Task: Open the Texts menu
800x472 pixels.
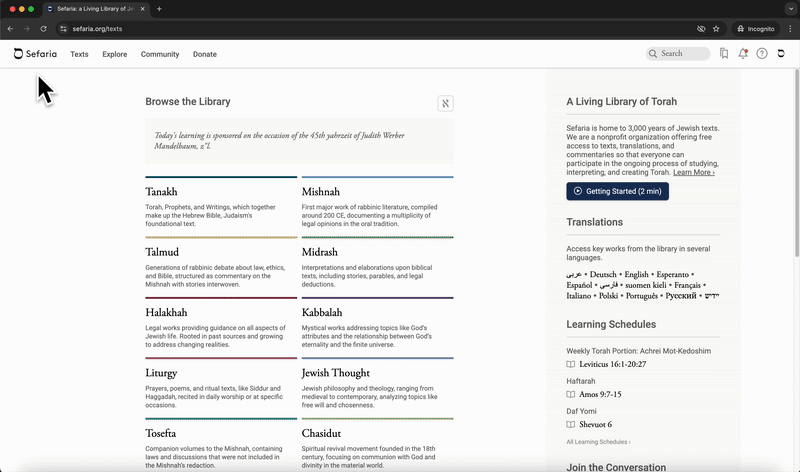Action: pos(79,54)
